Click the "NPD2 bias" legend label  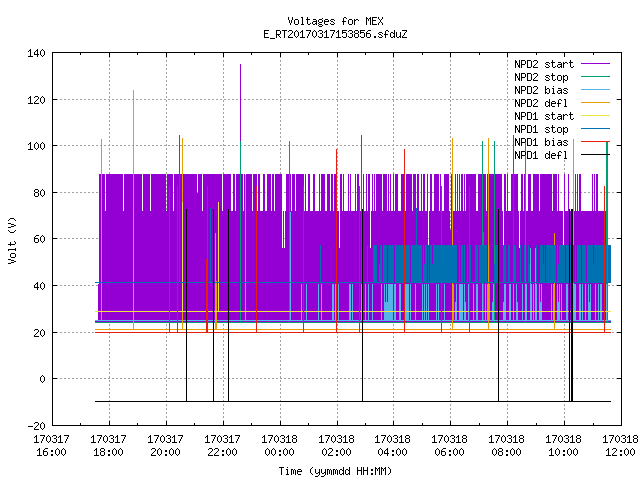541,90
